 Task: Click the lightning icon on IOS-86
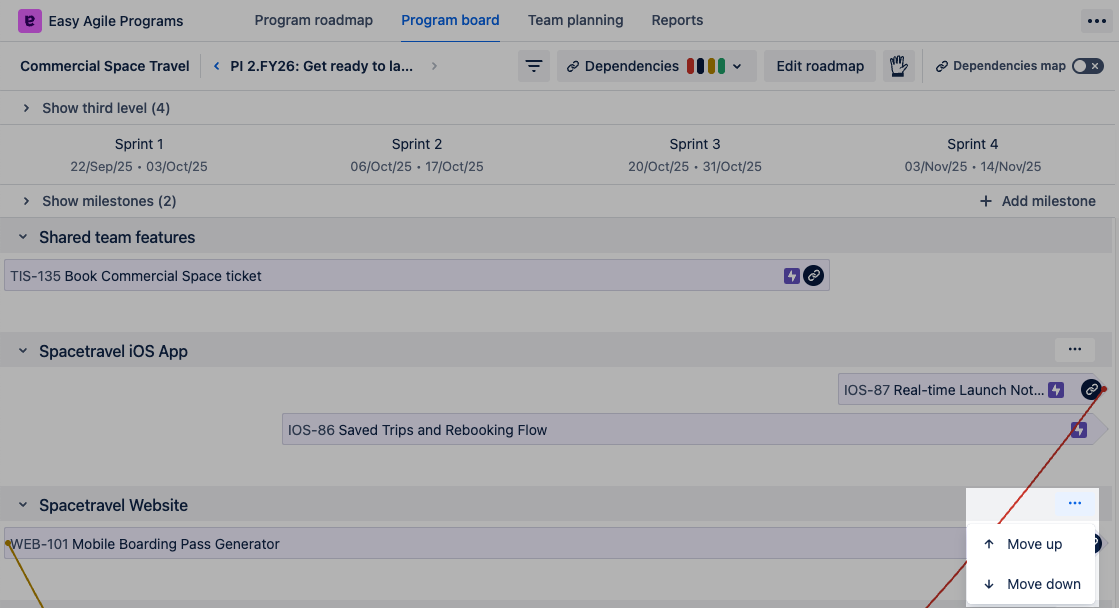click(1078, 430)
